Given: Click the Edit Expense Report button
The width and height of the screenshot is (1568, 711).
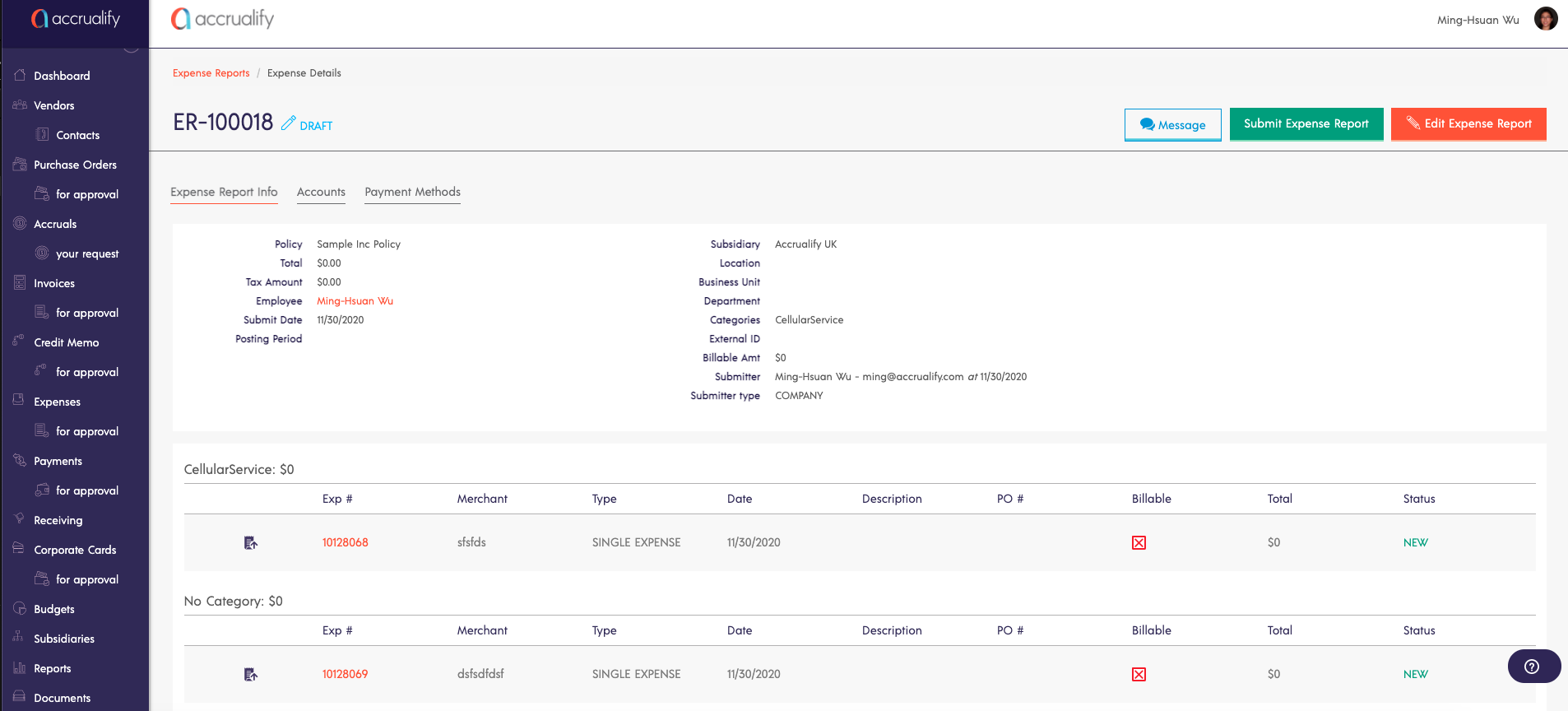Looking at the screenshot, I should click(1468, 123).
